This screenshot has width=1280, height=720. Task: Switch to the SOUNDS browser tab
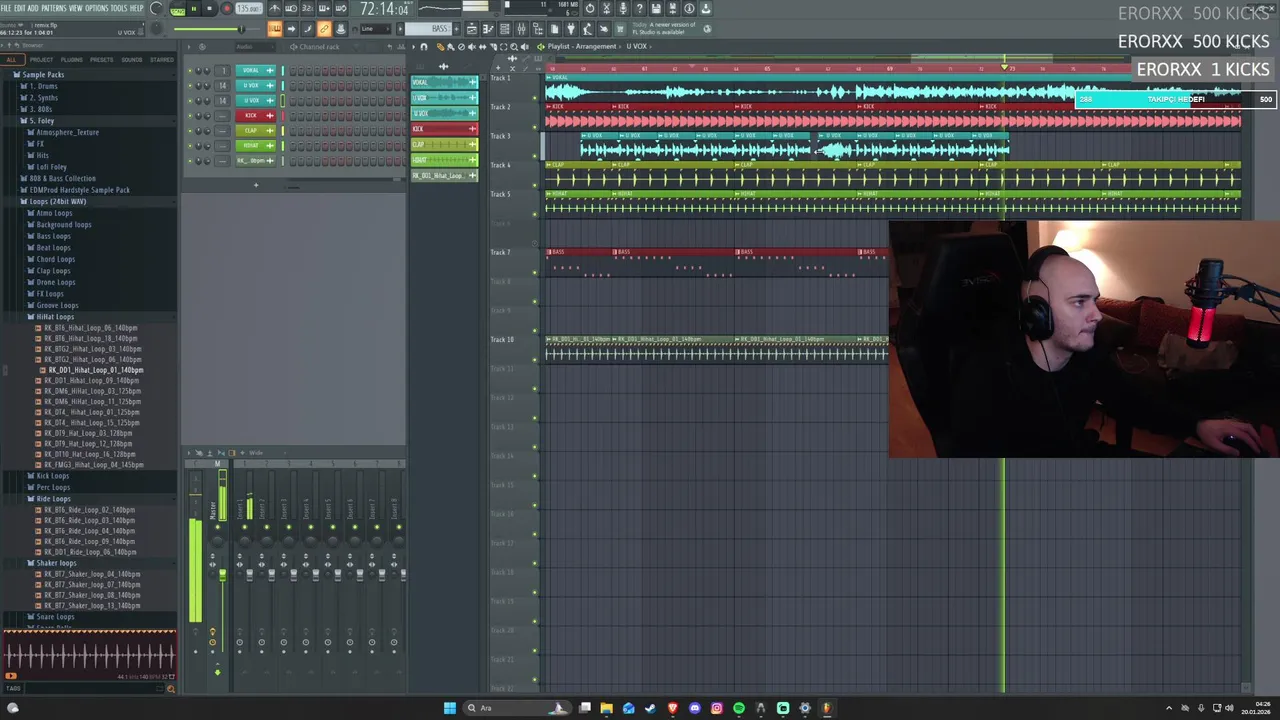pos(132,60)
